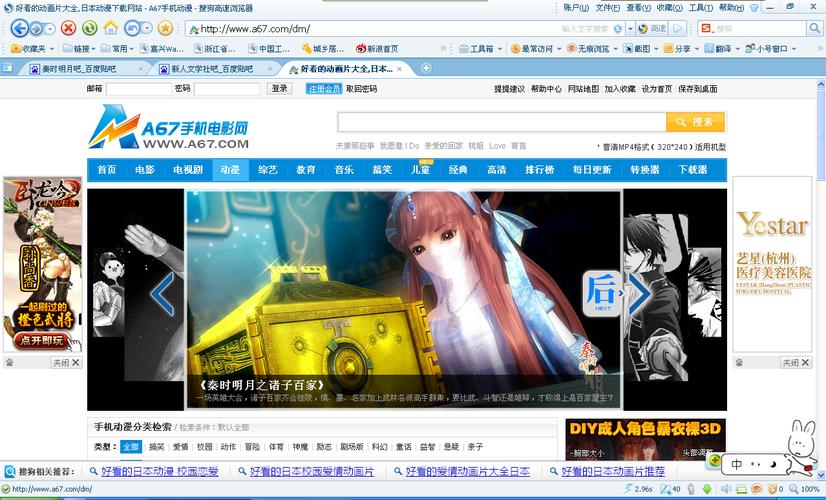Switch to 秦时明月吧 browser tab
The width and height of the screenshot is (826, 500).
(80, 68)
